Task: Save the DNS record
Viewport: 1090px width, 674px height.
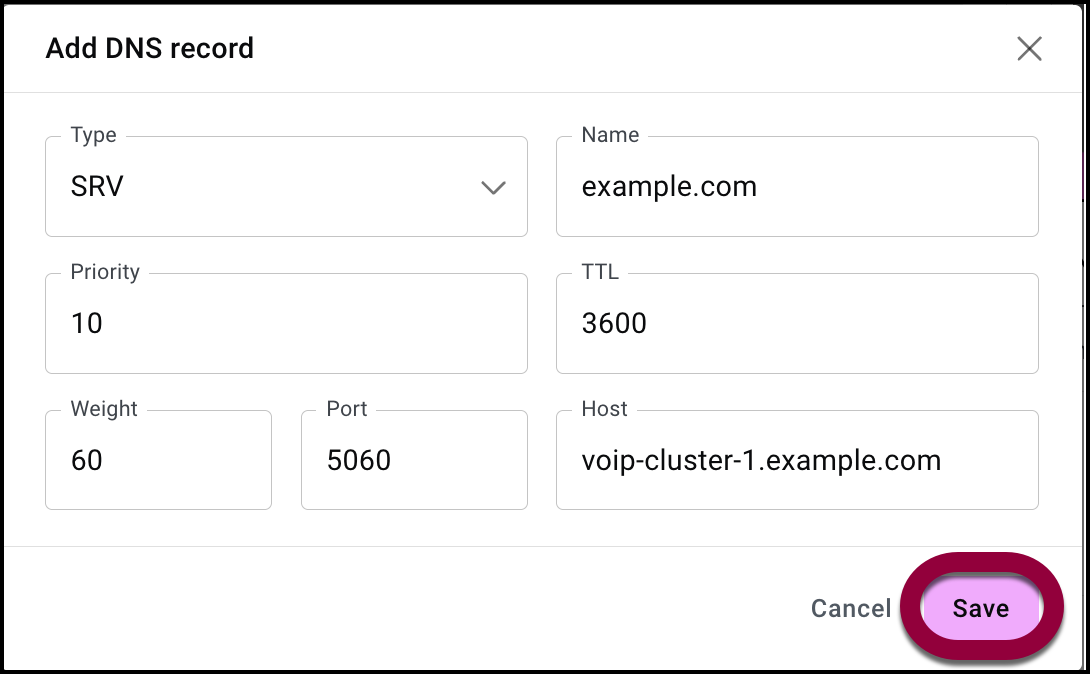Action: (x=980, y=608)
